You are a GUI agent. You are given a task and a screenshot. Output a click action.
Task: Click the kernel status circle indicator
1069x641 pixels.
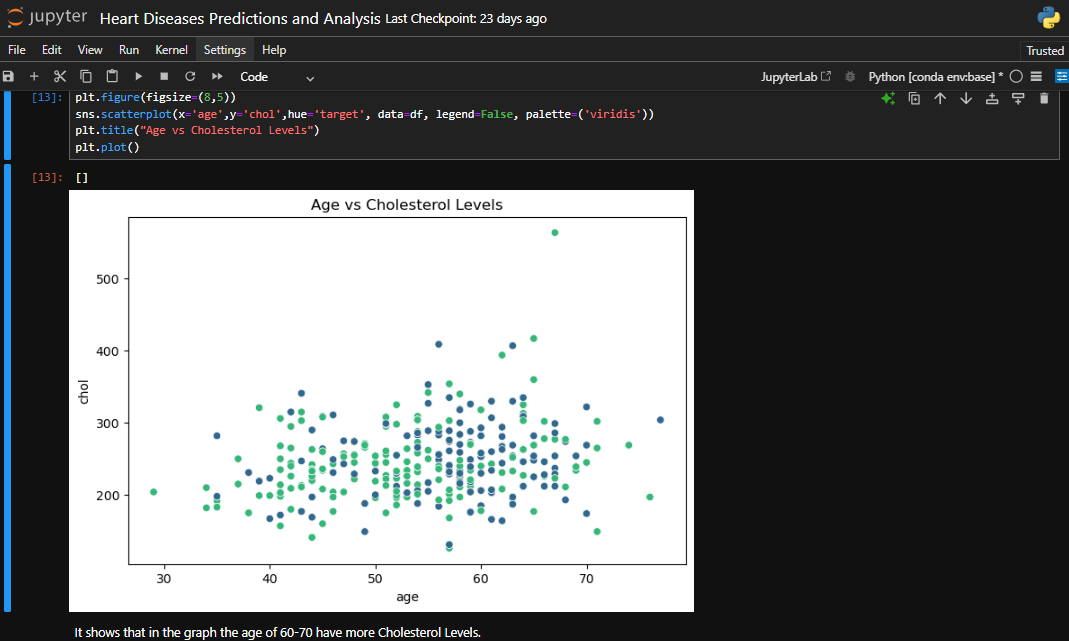[x=1016, y=76]
